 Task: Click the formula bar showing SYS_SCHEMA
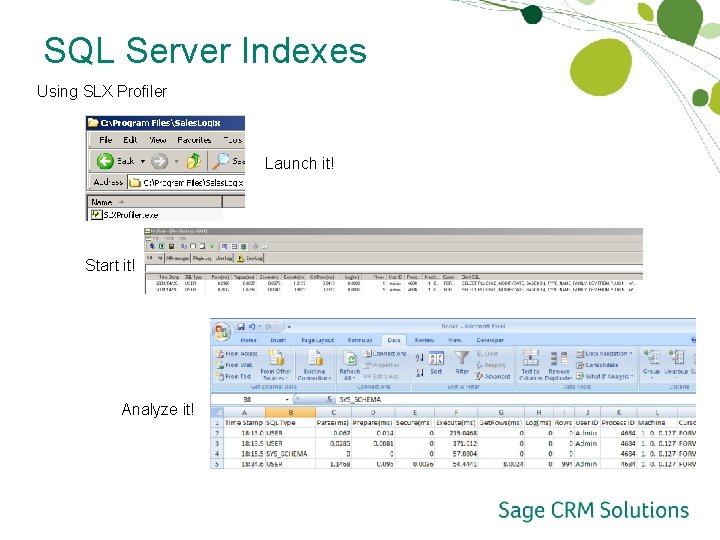pyautogui.click(x=516, y=399)
